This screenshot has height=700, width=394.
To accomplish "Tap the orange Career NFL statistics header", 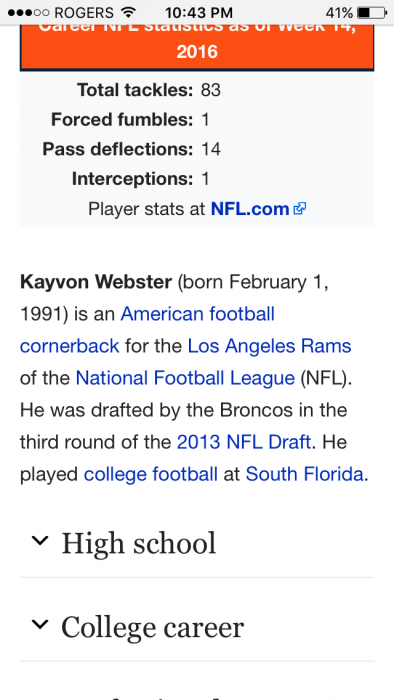I will 197,48.
